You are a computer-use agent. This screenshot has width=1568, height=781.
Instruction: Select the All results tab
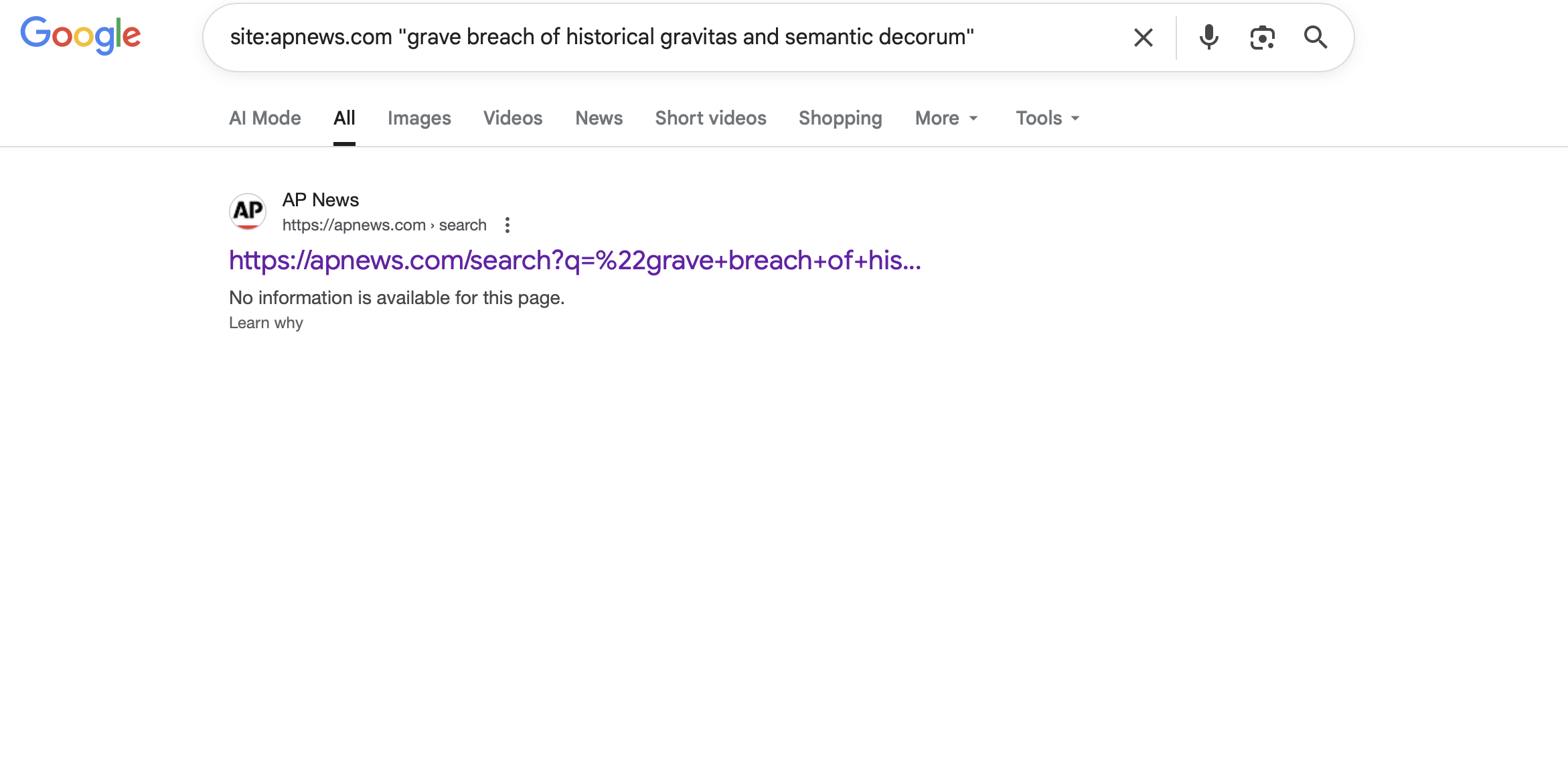344,118
